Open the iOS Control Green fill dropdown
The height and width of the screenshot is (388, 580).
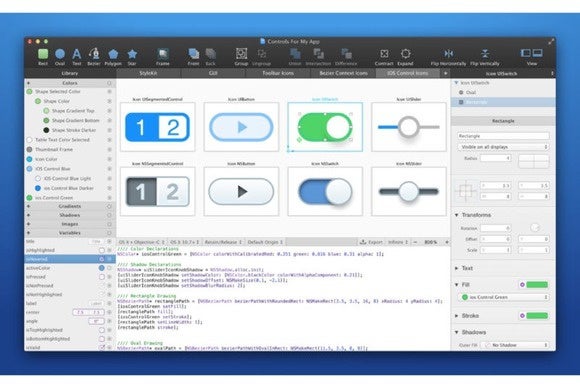[503, 297]
